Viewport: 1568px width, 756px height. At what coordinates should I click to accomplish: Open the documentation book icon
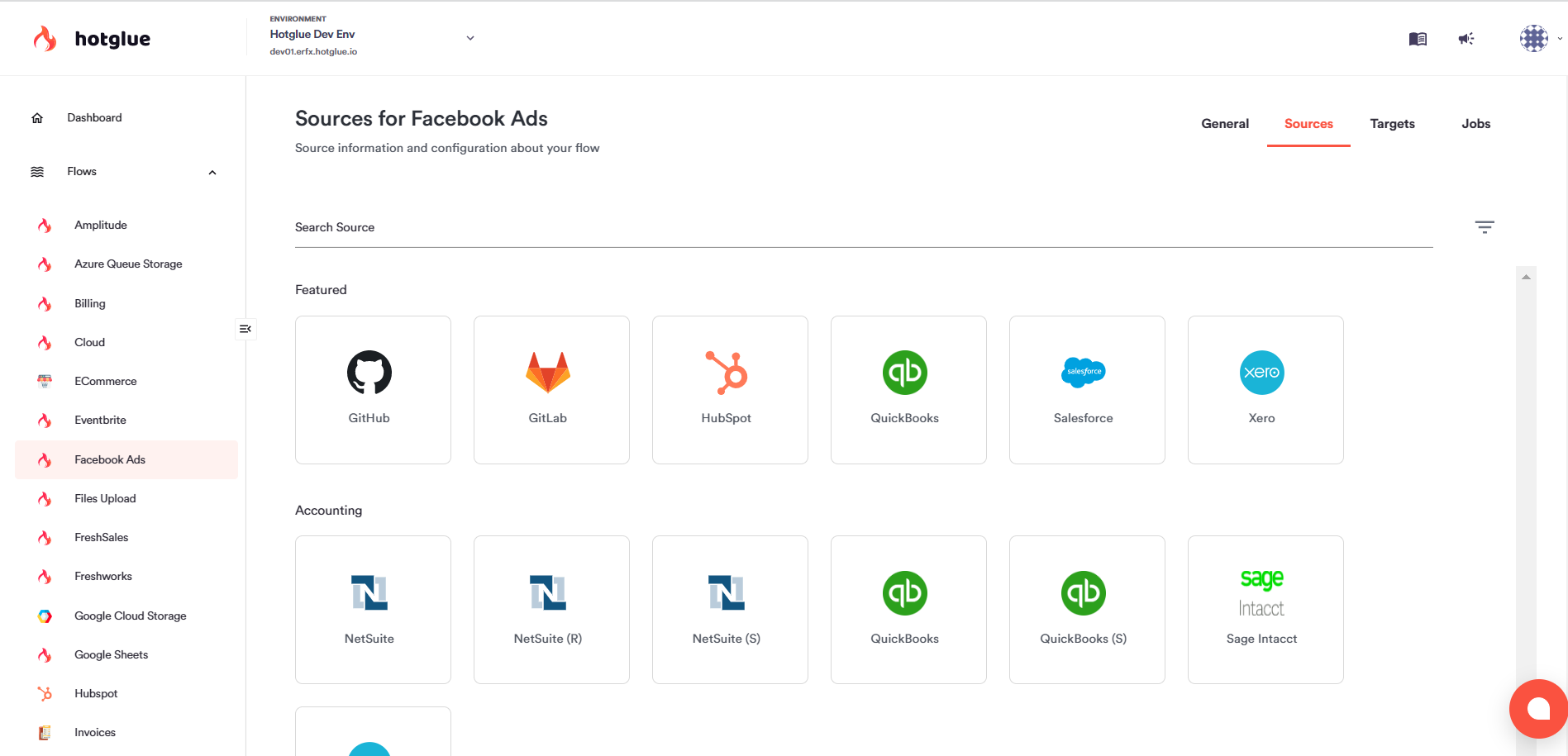(x=1418, y=39)
